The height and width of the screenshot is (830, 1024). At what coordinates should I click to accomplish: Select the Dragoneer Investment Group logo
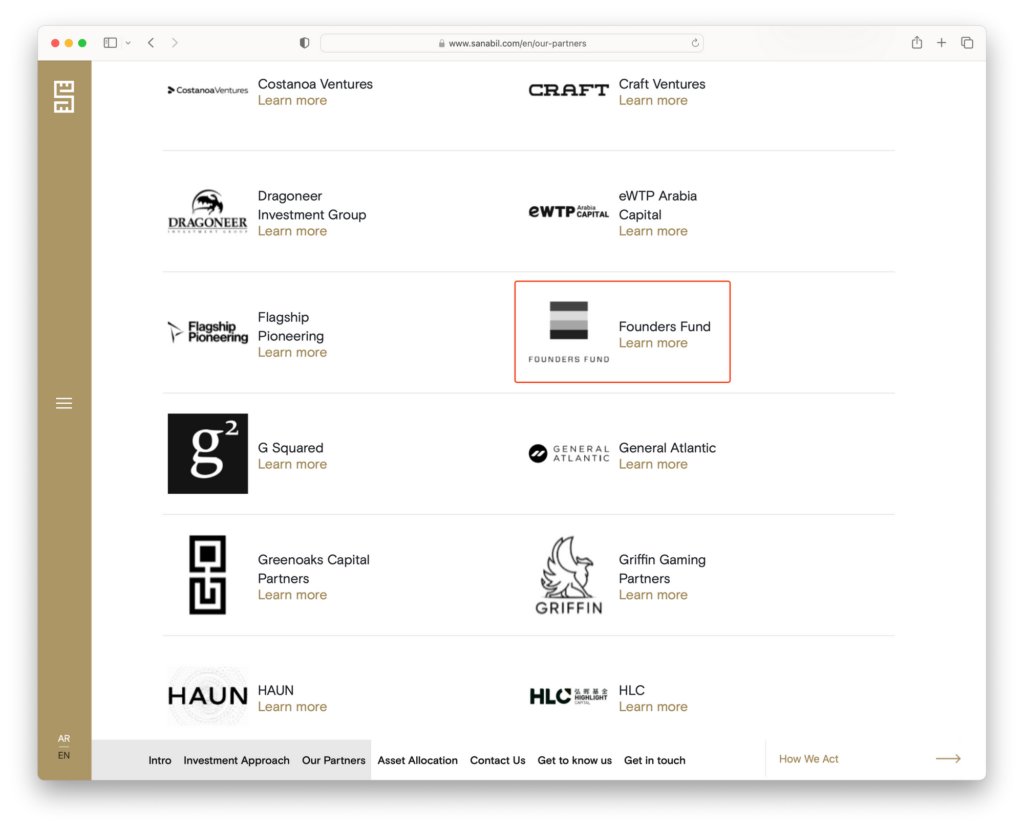click(x=207, y=211)
